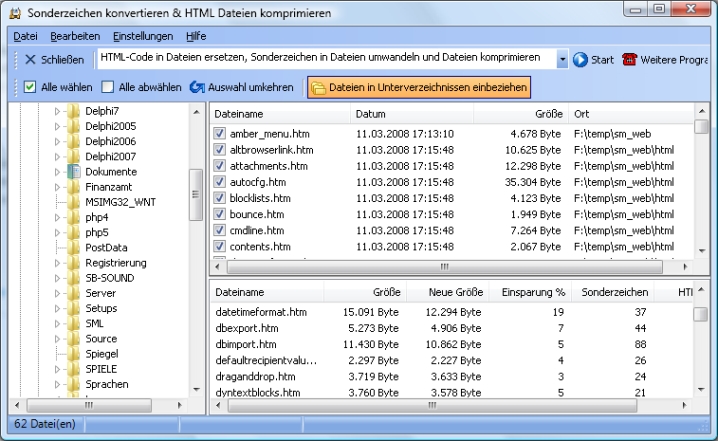Click the Alle wählen checkmark icon
718x441 pixels.
coord(30,88)
